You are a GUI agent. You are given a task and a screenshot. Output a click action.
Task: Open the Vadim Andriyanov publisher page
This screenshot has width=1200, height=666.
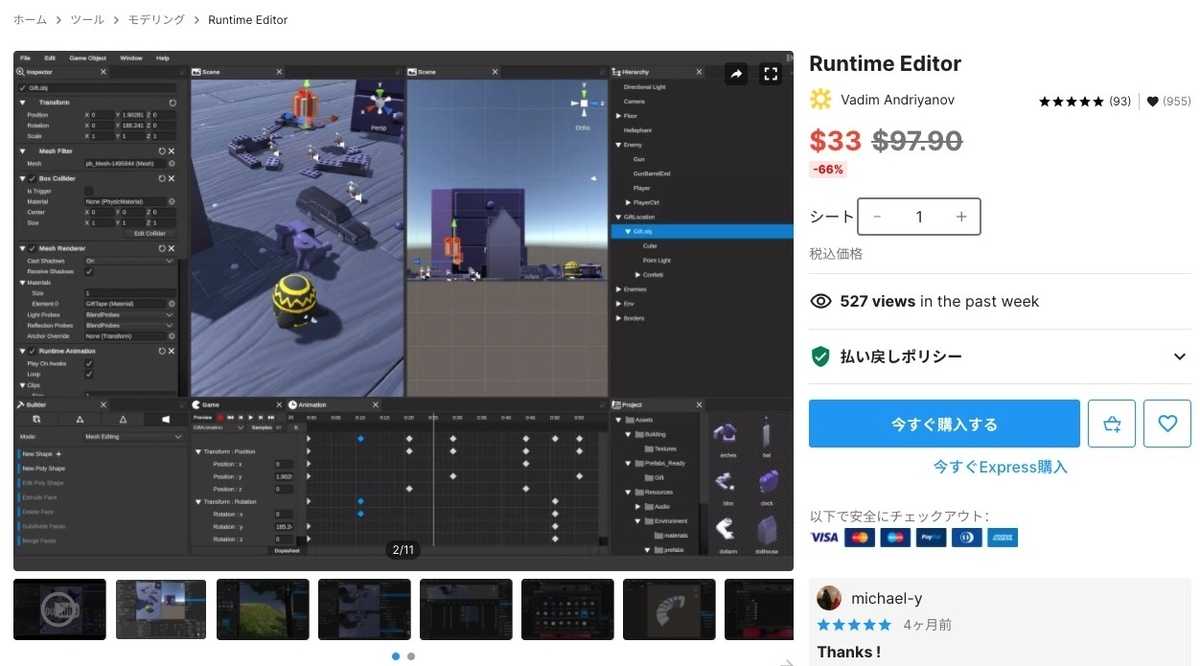pos(897,100)
